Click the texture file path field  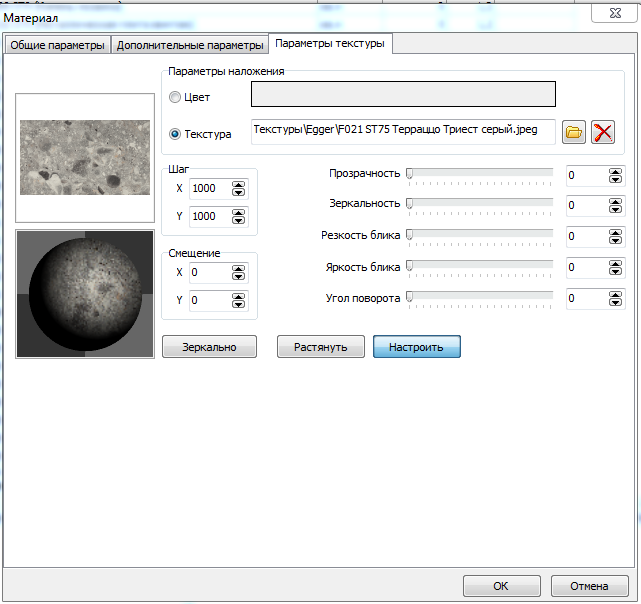[x=403, y=131]
